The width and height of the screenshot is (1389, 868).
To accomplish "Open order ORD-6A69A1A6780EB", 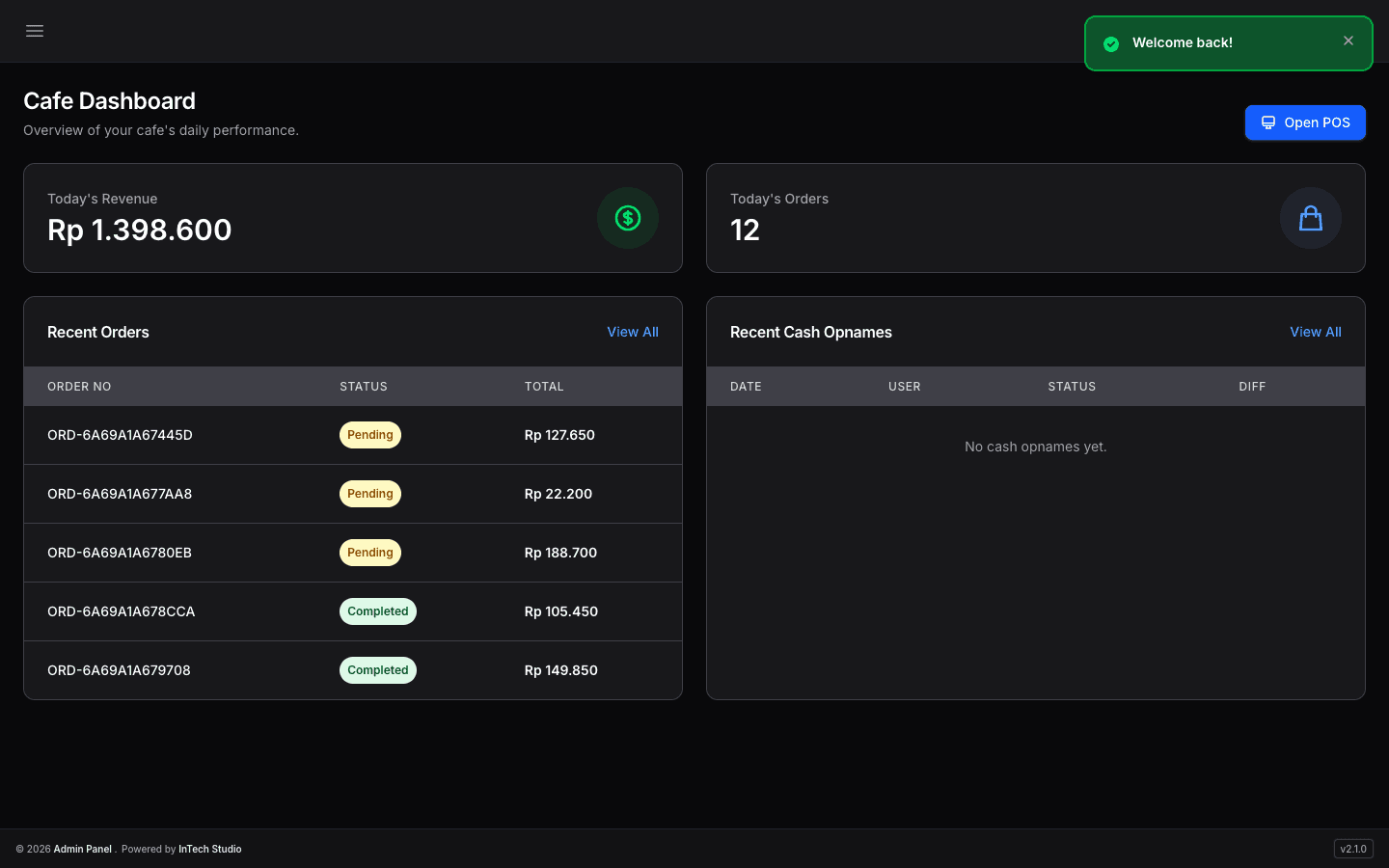I will 120,553.
